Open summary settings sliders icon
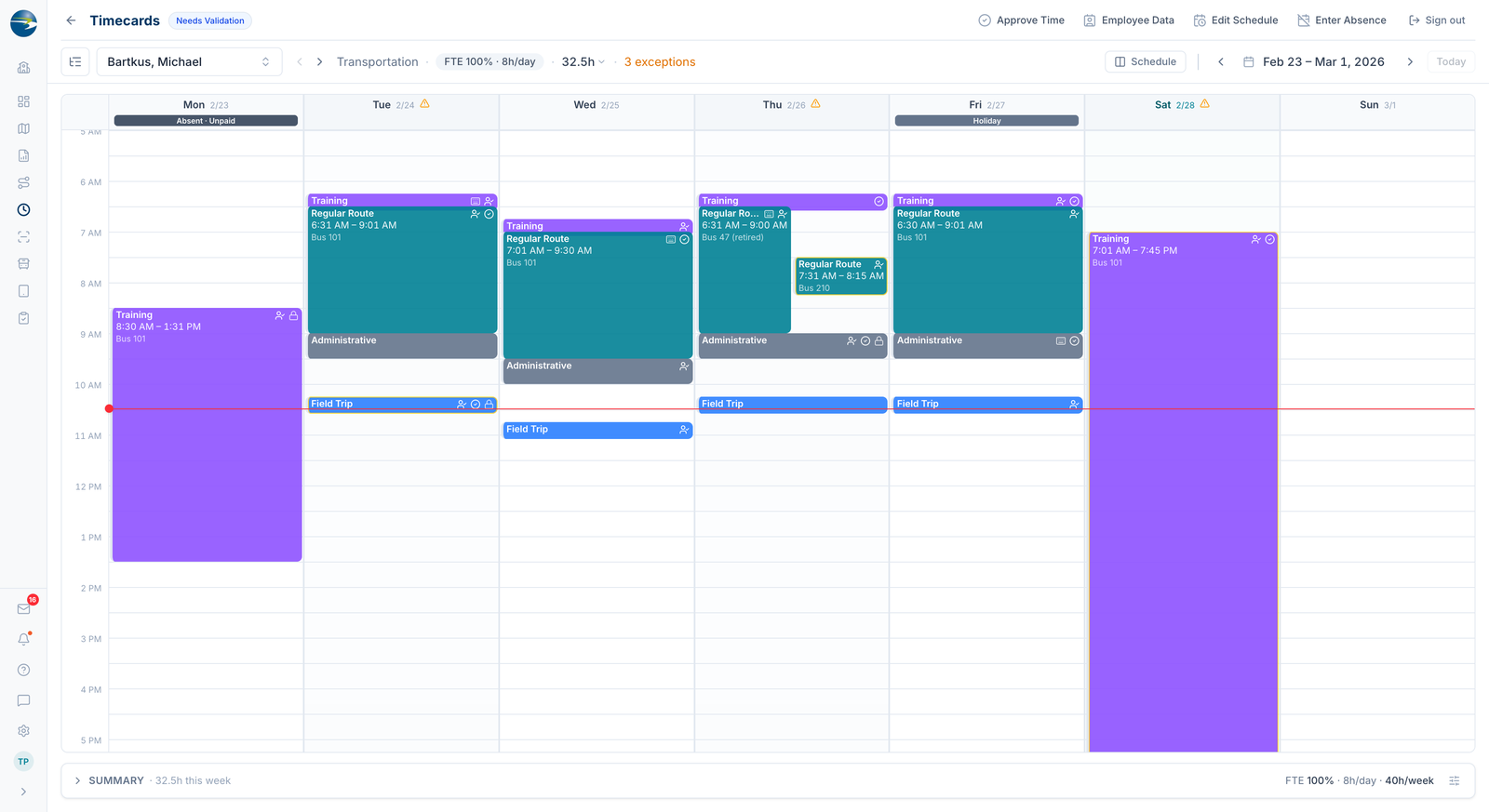Image resolution: width=1489 pixels, height=812 pixels. [x=1455, y=780]
